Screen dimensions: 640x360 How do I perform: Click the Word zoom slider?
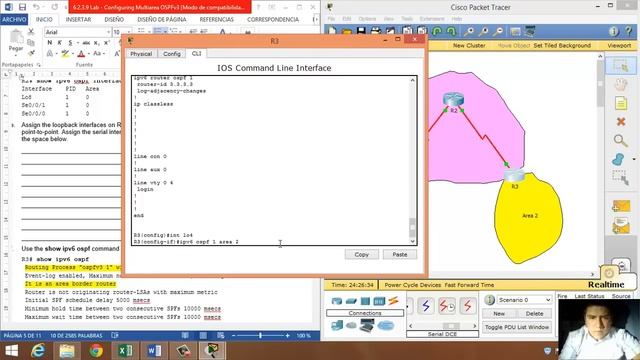click(x=260, y=336)
